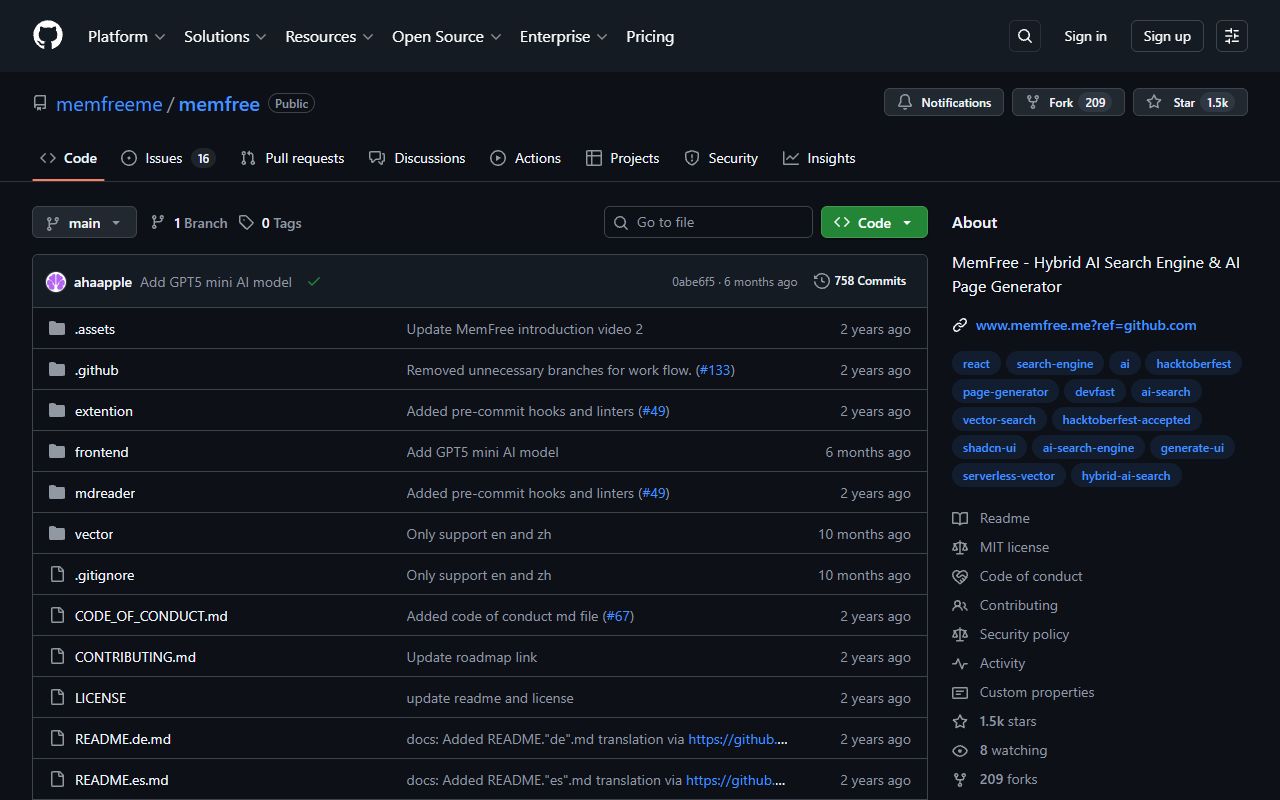The width and height of the screenshot is (1280, 800).
Task: Open the hacktoberfest topic tag
Action: point(1193,363)
